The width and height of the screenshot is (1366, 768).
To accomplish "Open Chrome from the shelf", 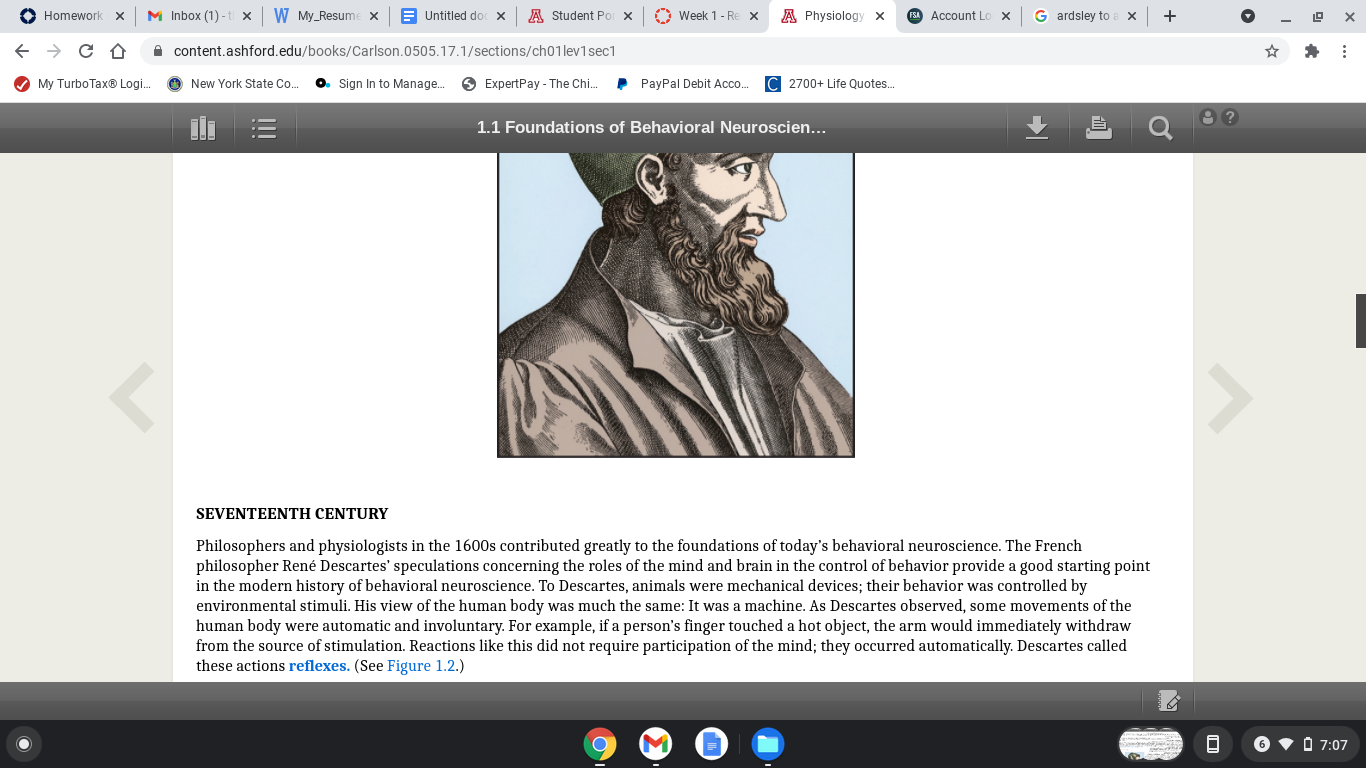I will (600, 744).
